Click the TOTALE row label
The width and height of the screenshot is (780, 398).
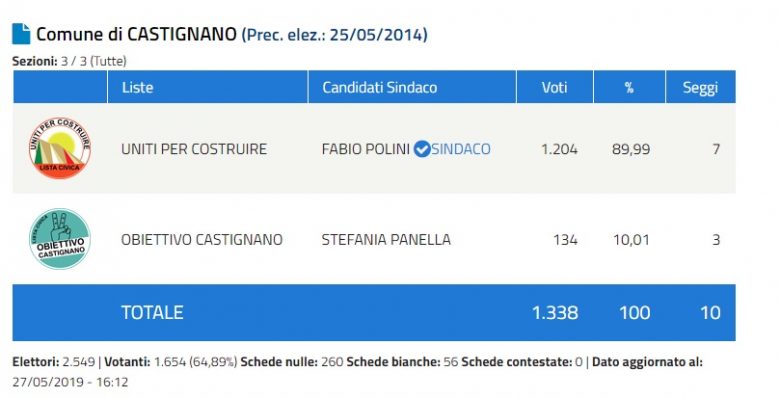coord(152,312)
